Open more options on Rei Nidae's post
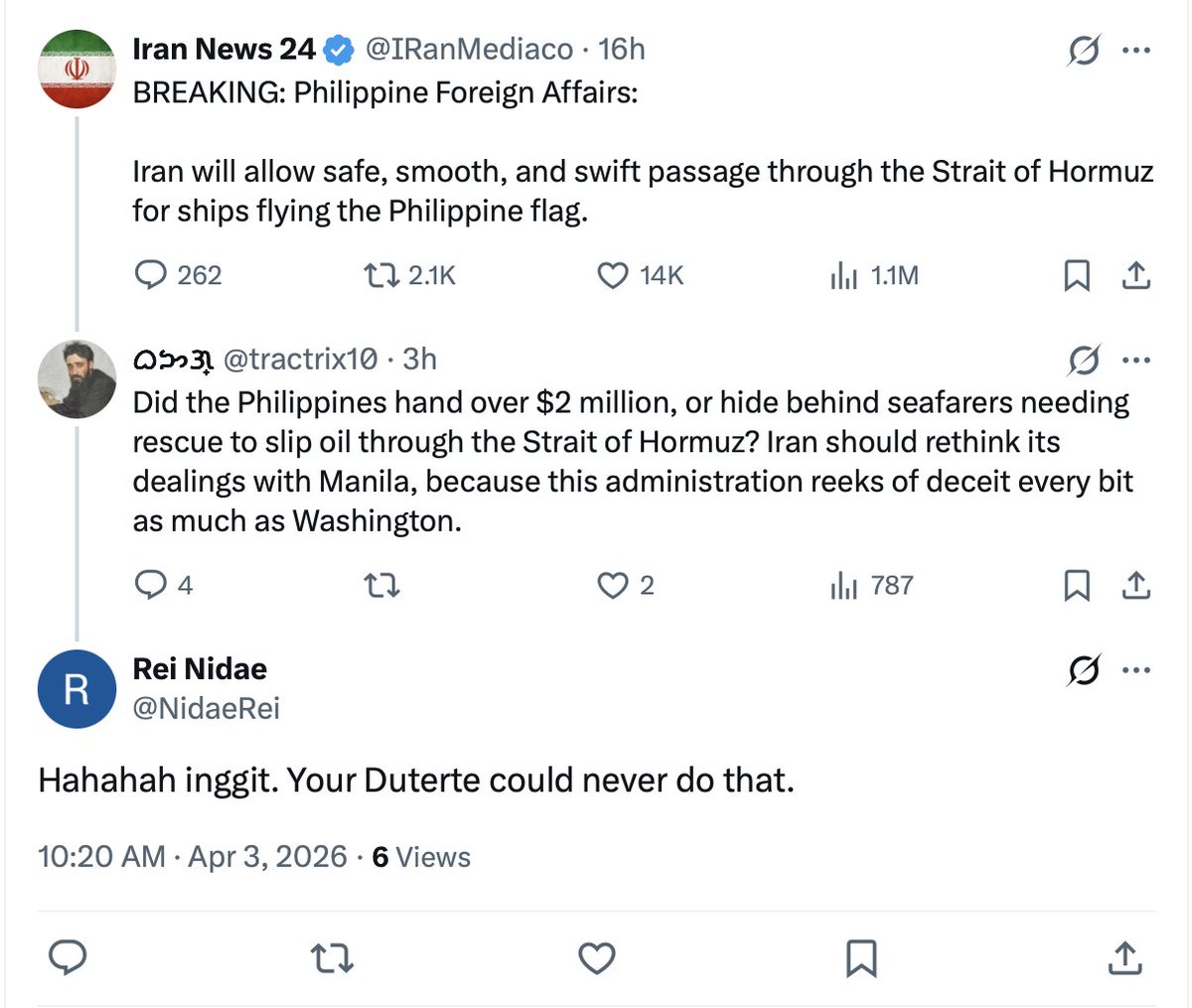The height and width of the screenshot is (1008, 1192). point(1135,670)
